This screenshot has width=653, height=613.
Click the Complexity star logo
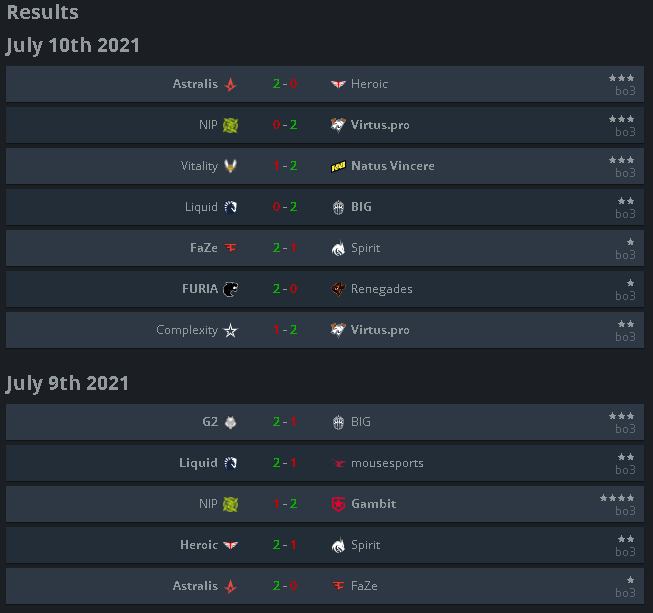point(230,330)
